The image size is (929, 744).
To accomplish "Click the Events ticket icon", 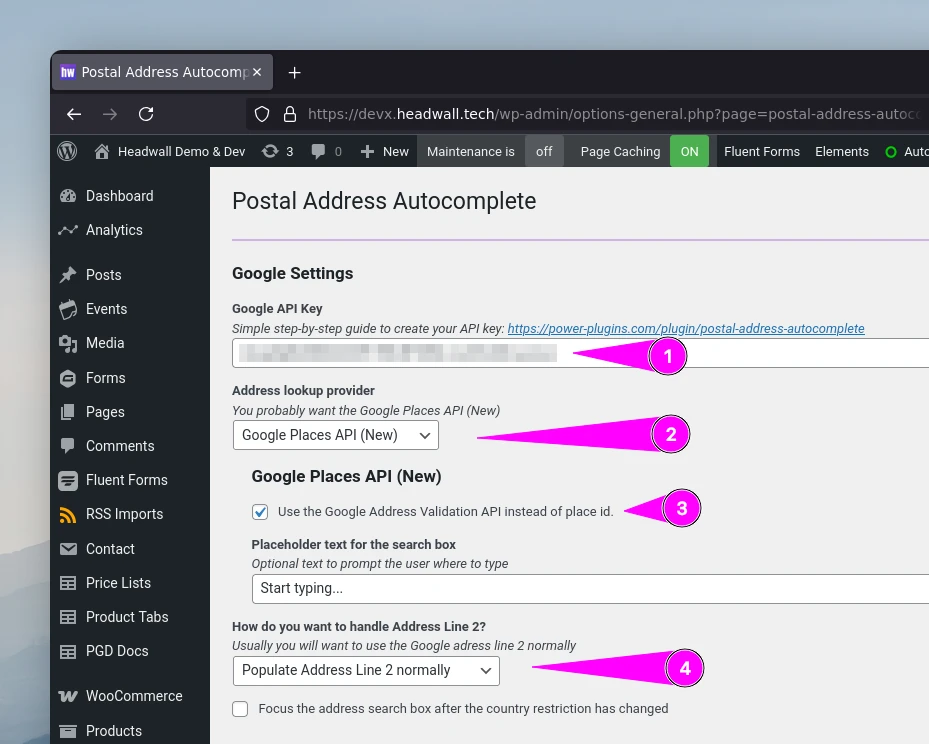I will 68,309.
